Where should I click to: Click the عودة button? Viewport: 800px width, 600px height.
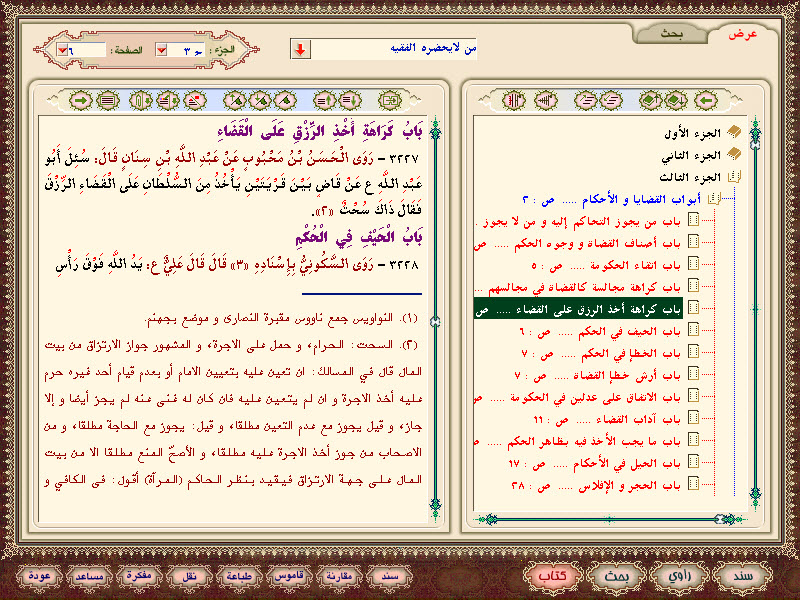click(x=39, y=577)
